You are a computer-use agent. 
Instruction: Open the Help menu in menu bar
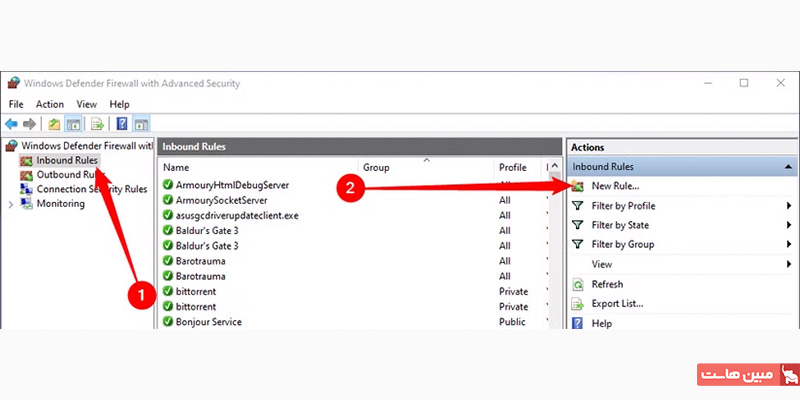click(x=119, y=104)
